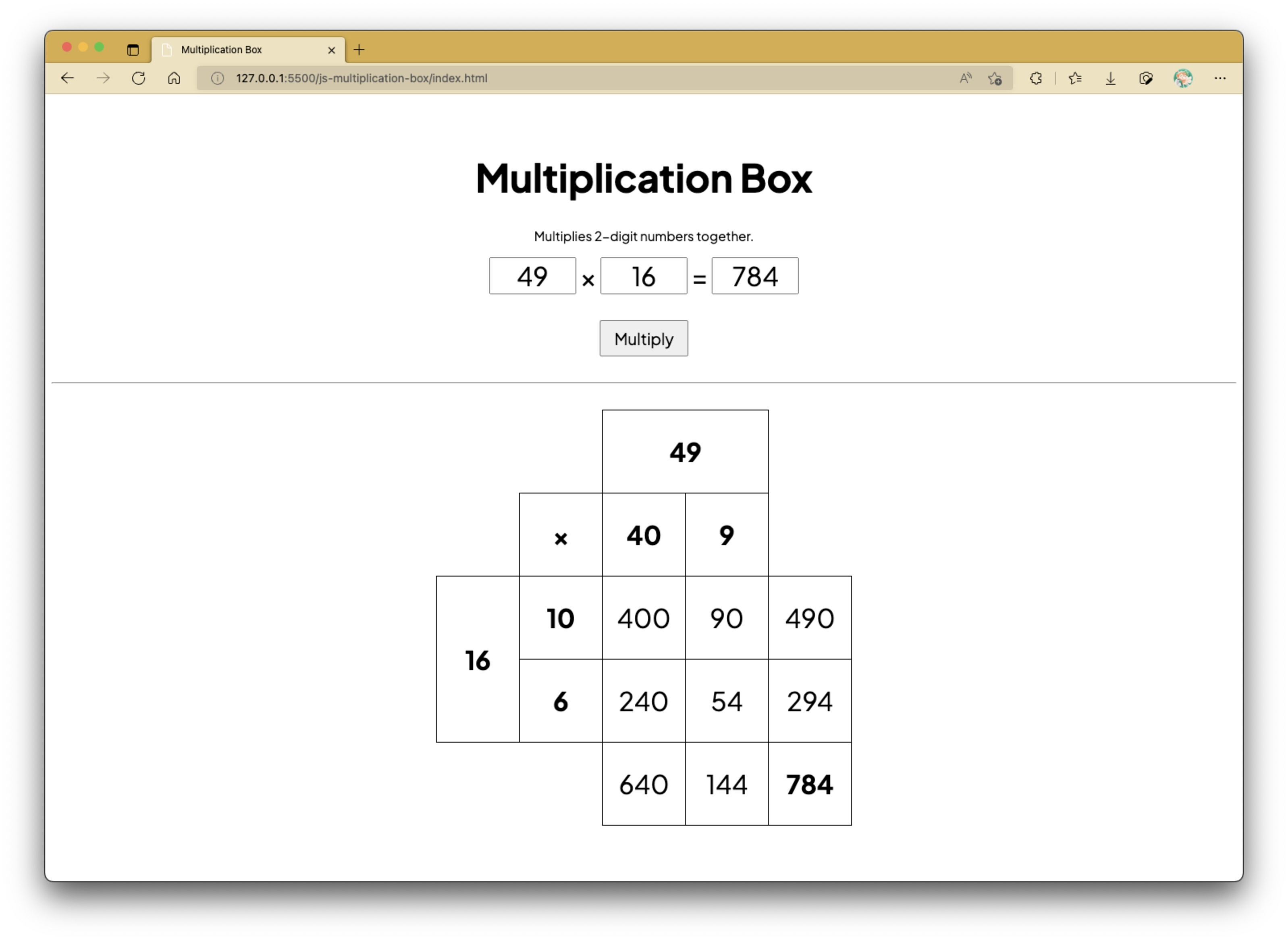Open the Extensions puzzle icon

(x=1036, y=78)
